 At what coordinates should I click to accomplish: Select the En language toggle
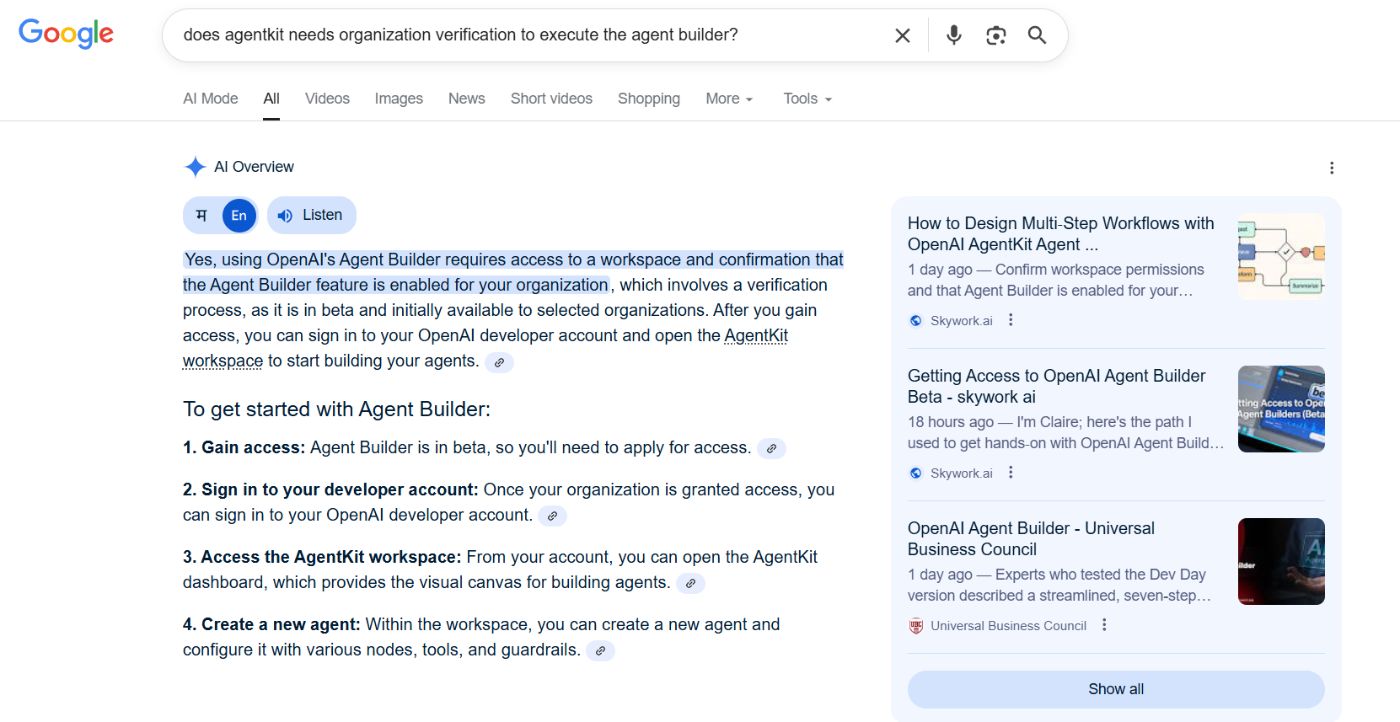click(x=239, y=215)
